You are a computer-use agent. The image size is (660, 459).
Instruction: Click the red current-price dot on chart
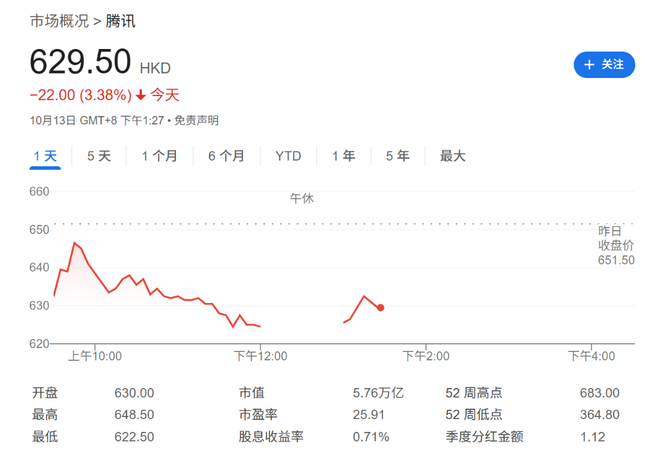[381, 308]
